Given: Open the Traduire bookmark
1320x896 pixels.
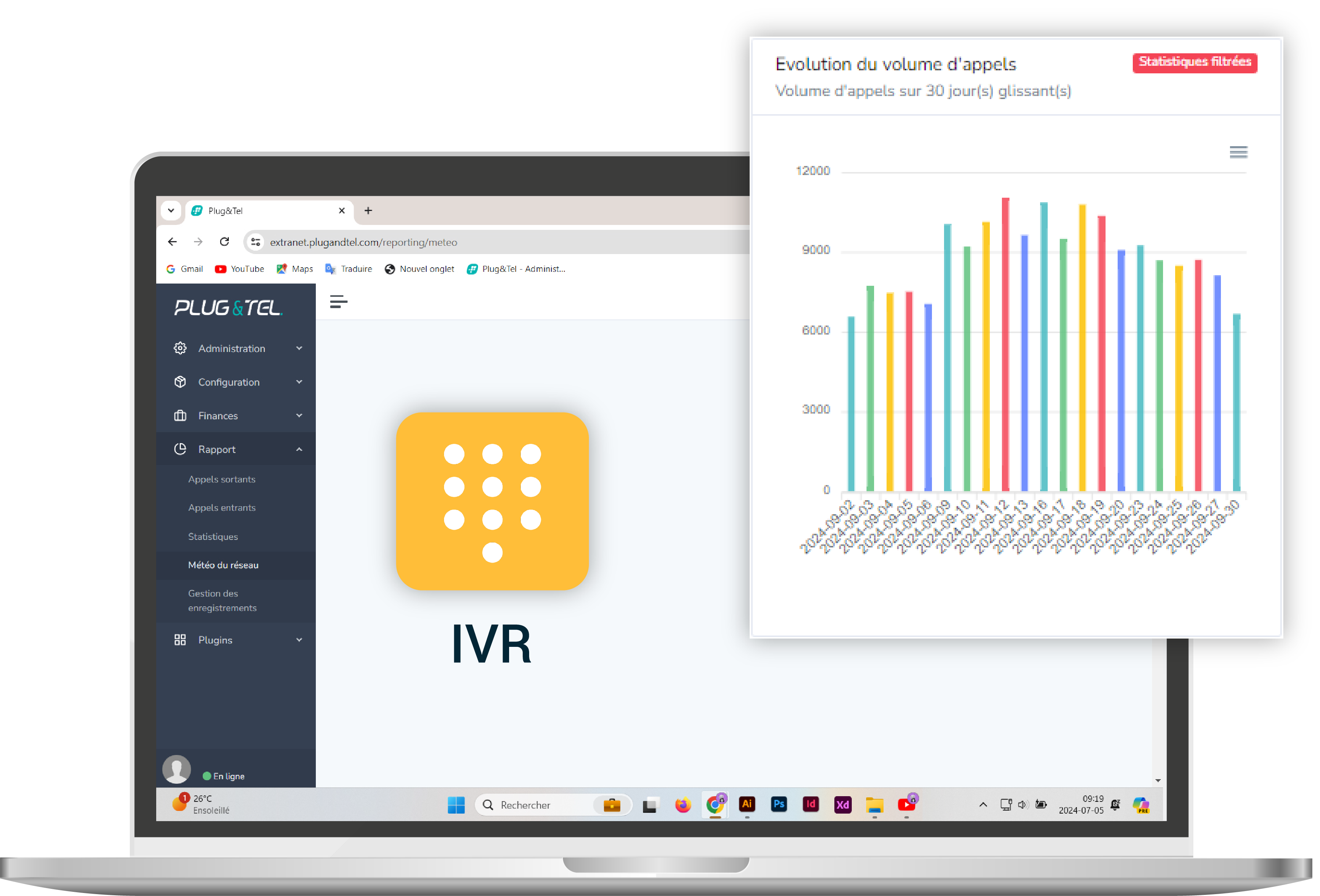Looking at the screenshot, I should 348,269.
